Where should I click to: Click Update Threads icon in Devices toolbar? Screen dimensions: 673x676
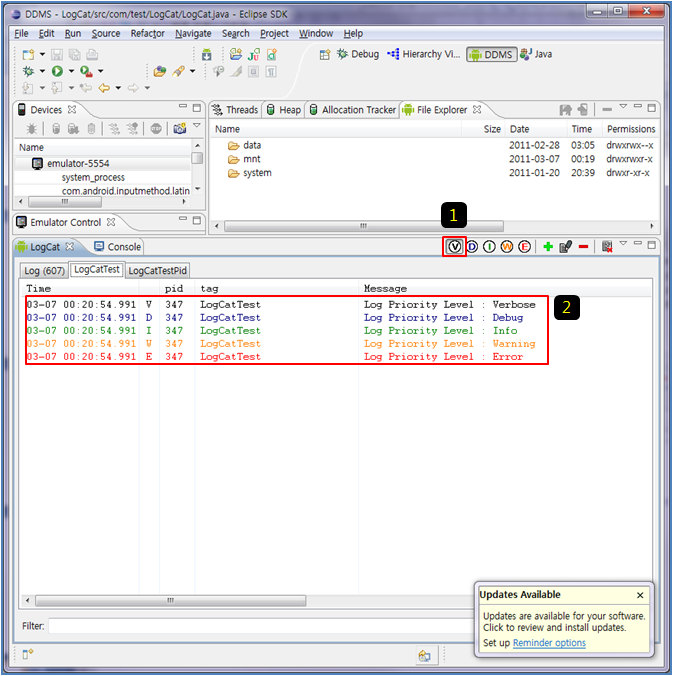pos(114,128)
